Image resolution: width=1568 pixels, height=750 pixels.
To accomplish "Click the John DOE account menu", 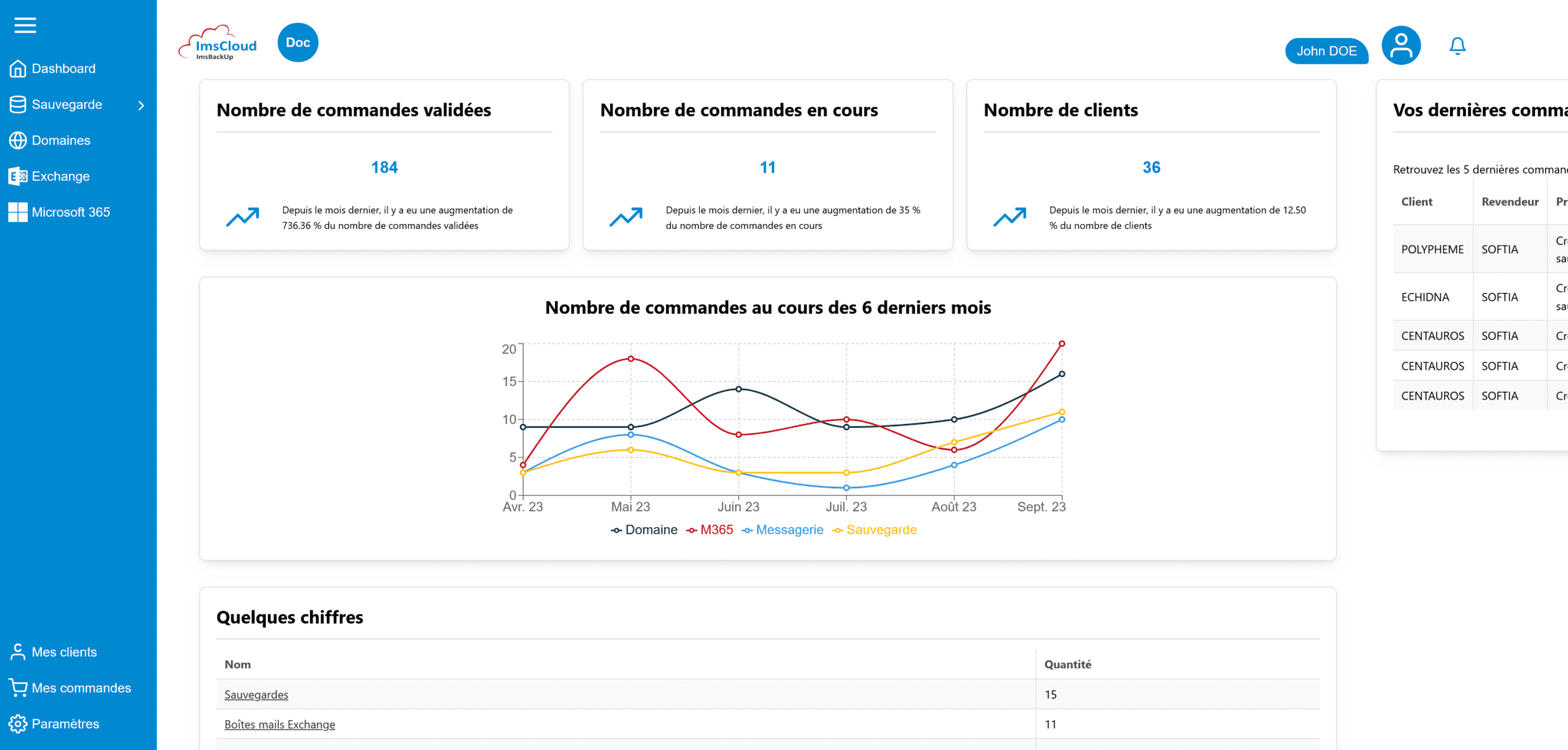I will point(1326,51).
